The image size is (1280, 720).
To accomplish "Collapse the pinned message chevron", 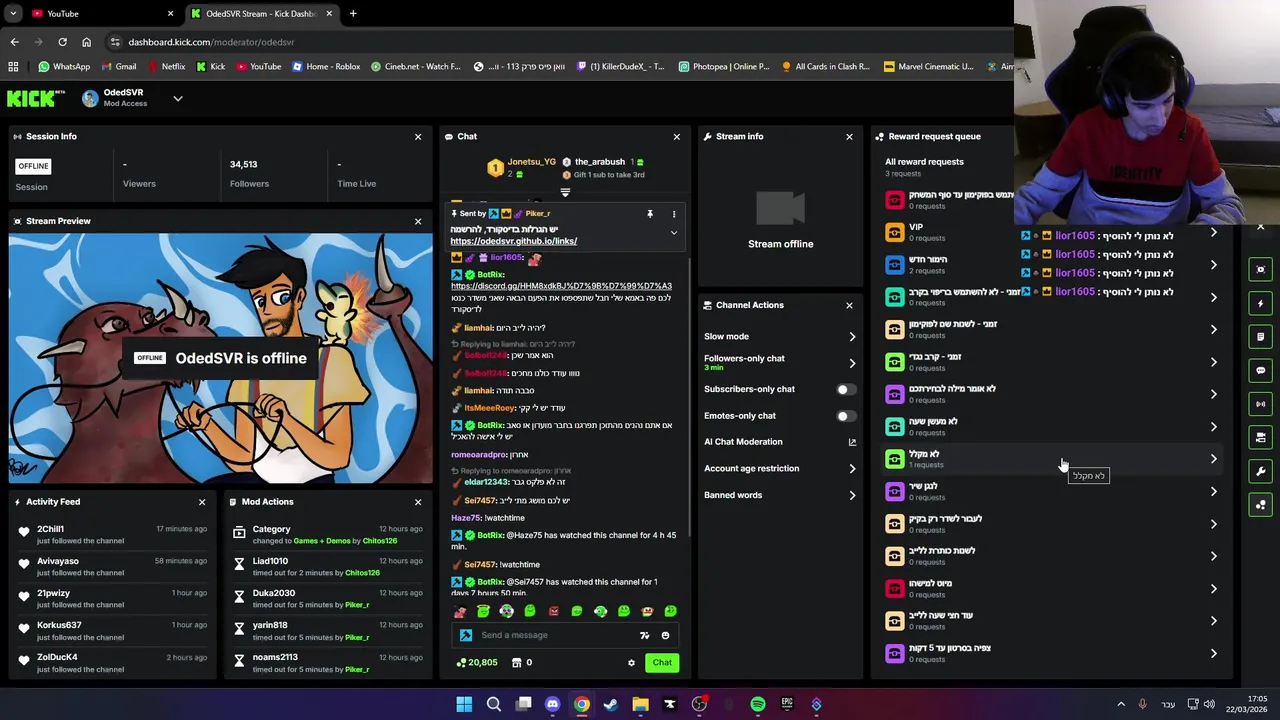I will (674, 233).
